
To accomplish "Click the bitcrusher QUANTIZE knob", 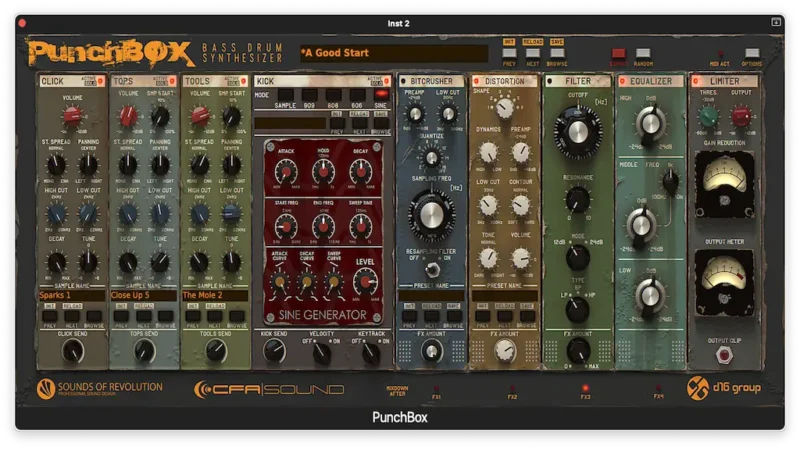I will pyautogui.click(x=432, y=158).
